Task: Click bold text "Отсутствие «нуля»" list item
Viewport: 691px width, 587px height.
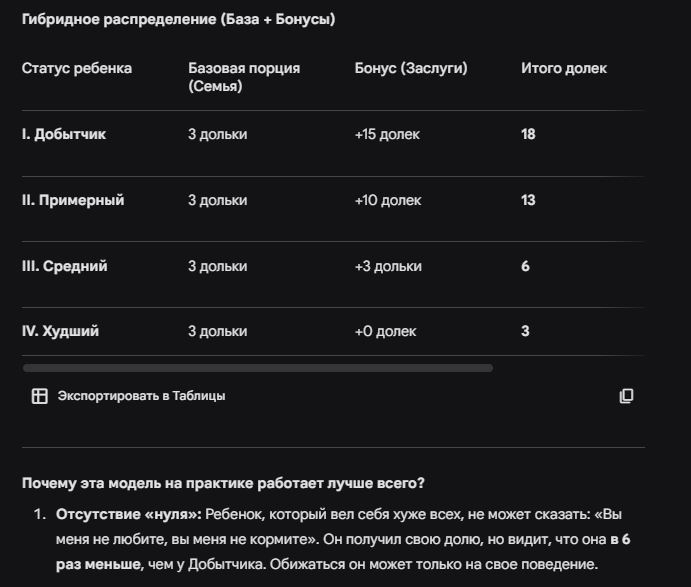Action: [x=128, y=514]
